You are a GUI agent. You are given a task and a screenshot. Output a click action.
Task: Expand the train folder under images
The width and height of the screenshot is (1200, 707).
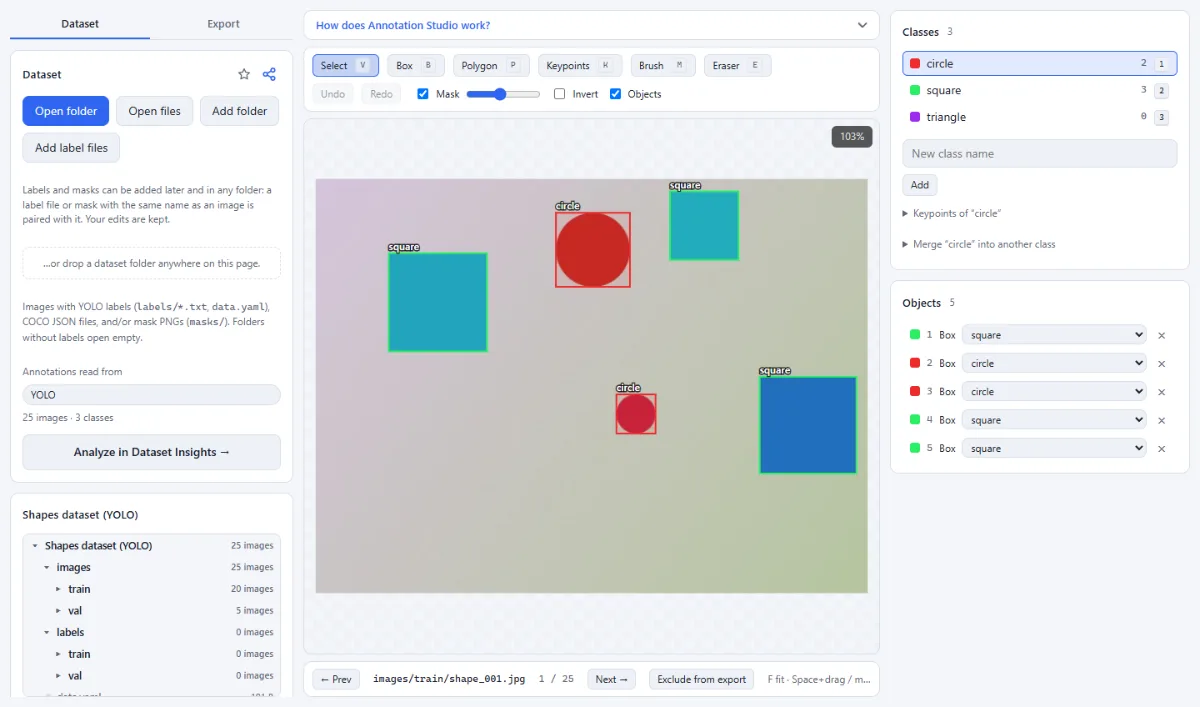58,589
